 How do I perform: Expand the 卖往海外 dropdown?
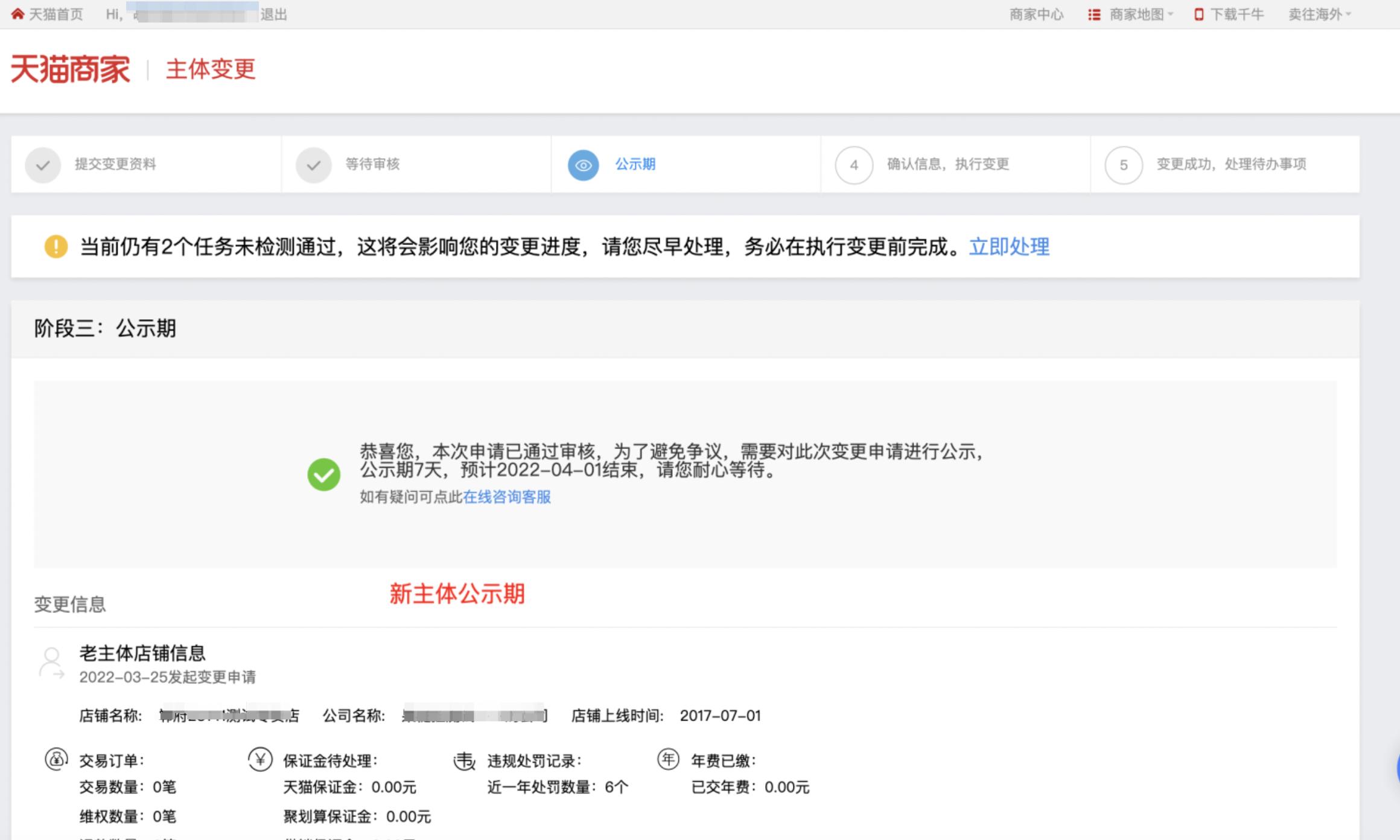[x=1319, y=13]
